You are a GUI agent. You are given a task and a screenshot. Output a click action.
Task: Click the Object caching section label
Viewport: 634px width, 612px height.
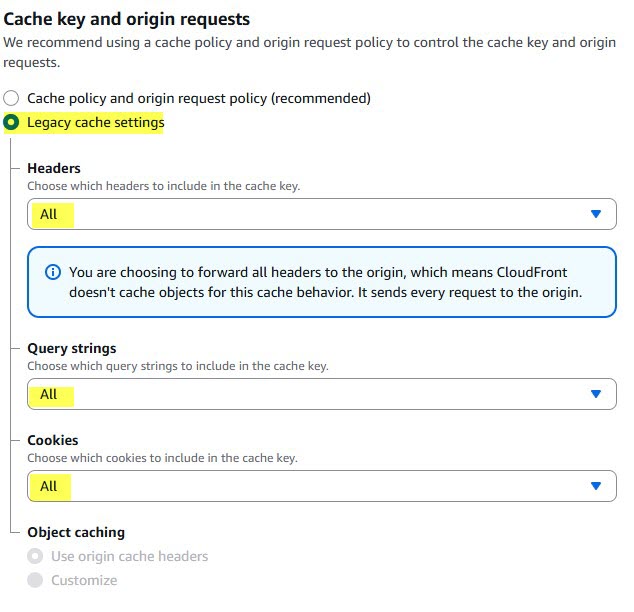pyautogui.click(x=76, y=532)
